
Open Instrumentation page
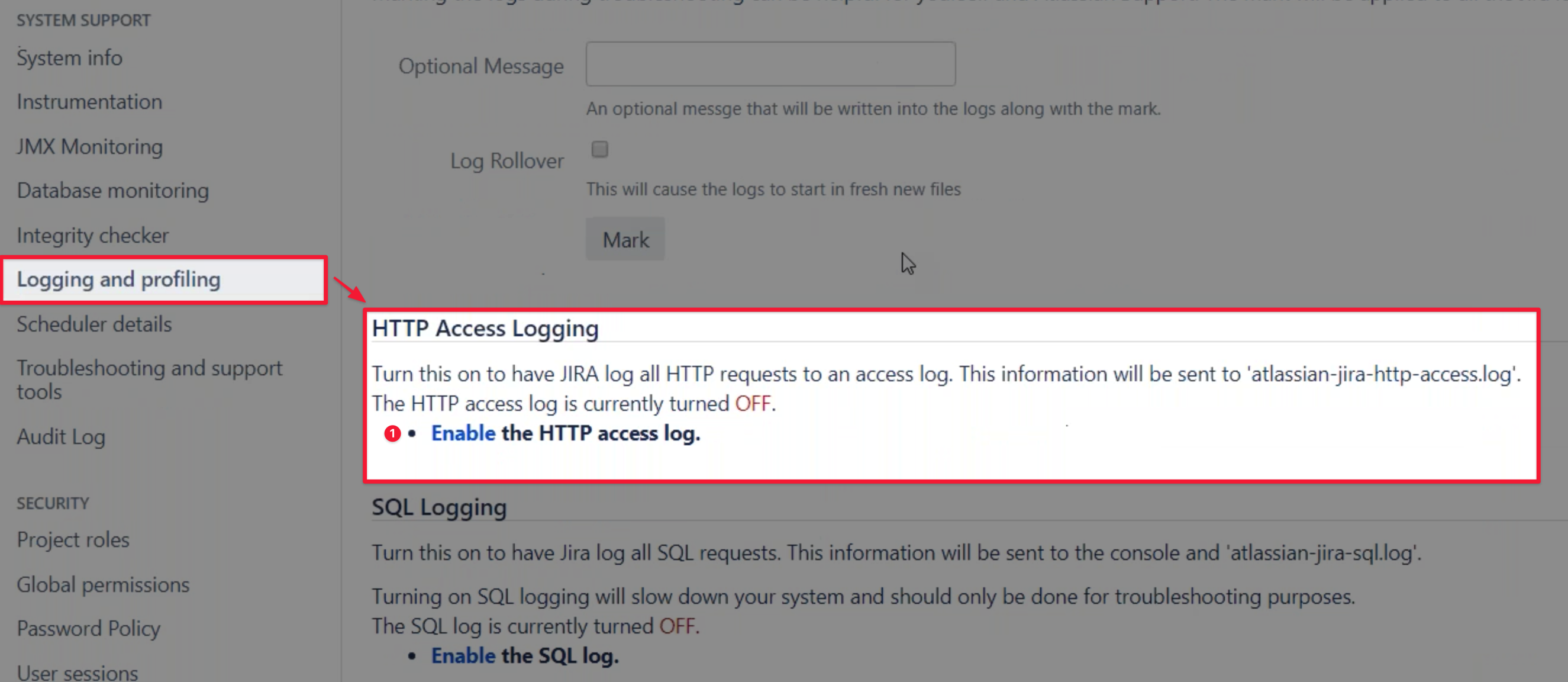pyautogui.click(x=89, y=102)
